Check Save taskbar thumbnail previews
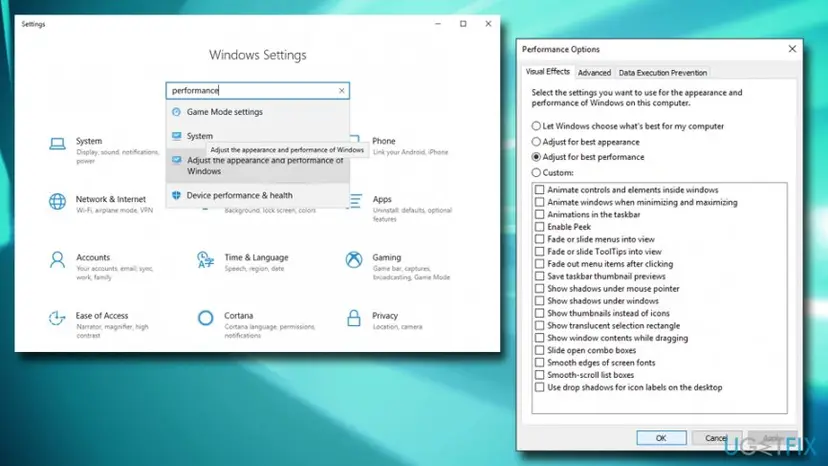 click(539, 276)
